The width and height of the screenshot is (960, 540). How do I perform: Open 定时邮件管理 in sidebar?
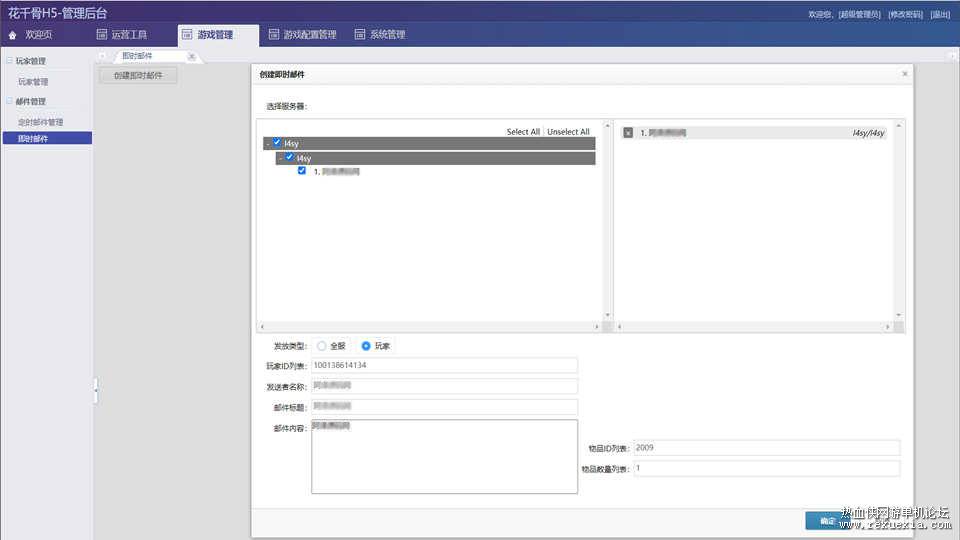click(x=40, y=122)
